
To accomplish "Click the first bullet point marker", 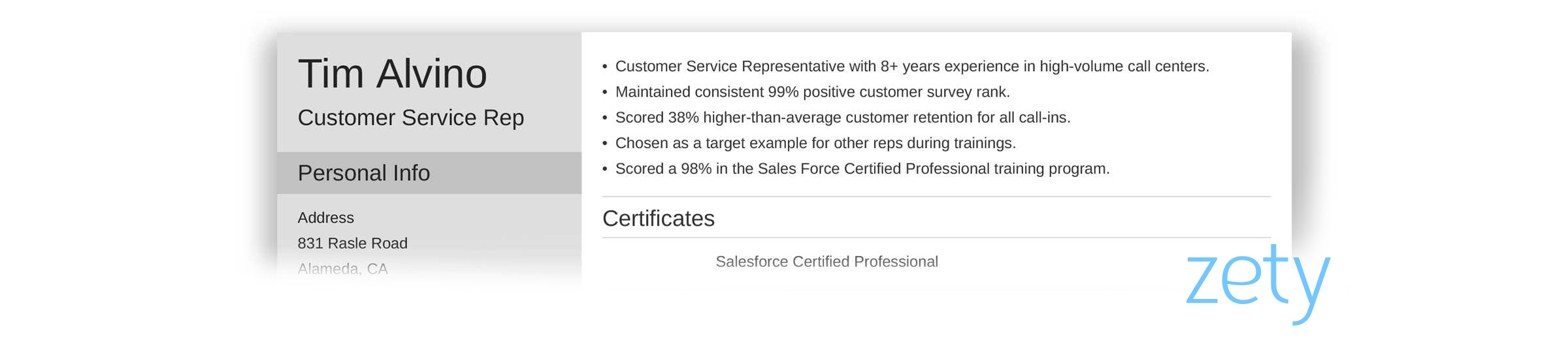I will click(605, 67).
